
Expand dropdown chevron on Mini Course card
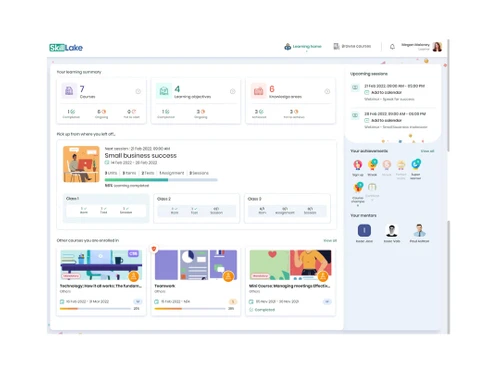[327, 302]
